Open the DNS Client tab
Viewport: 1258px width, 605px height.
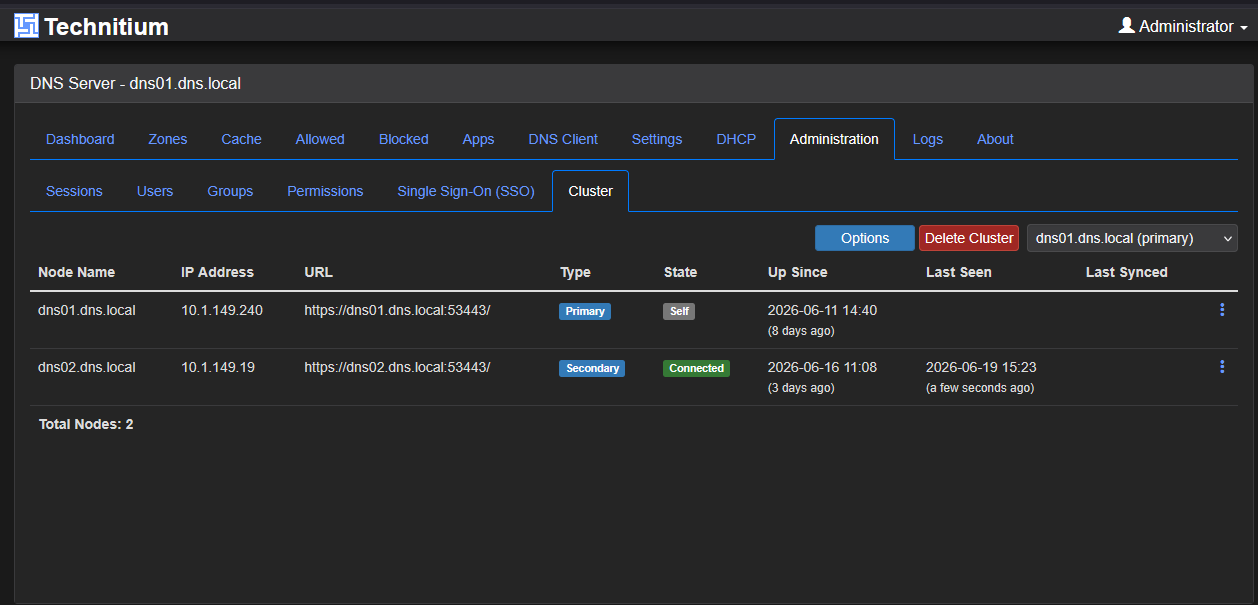[563, 139]
